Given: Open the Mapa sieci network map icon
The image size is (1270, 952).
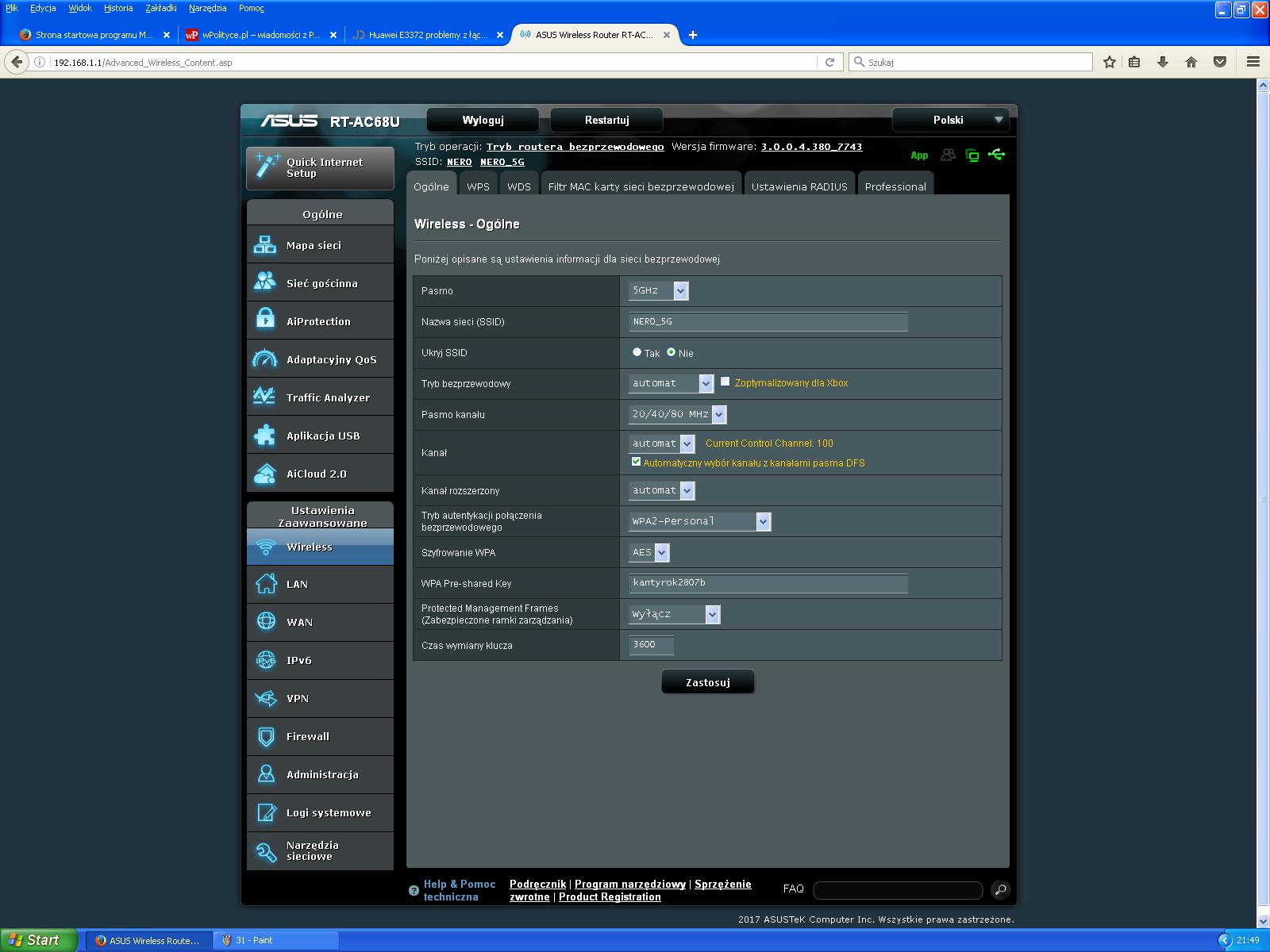Looking at the screenshot, I should click(x=264, y=245).
